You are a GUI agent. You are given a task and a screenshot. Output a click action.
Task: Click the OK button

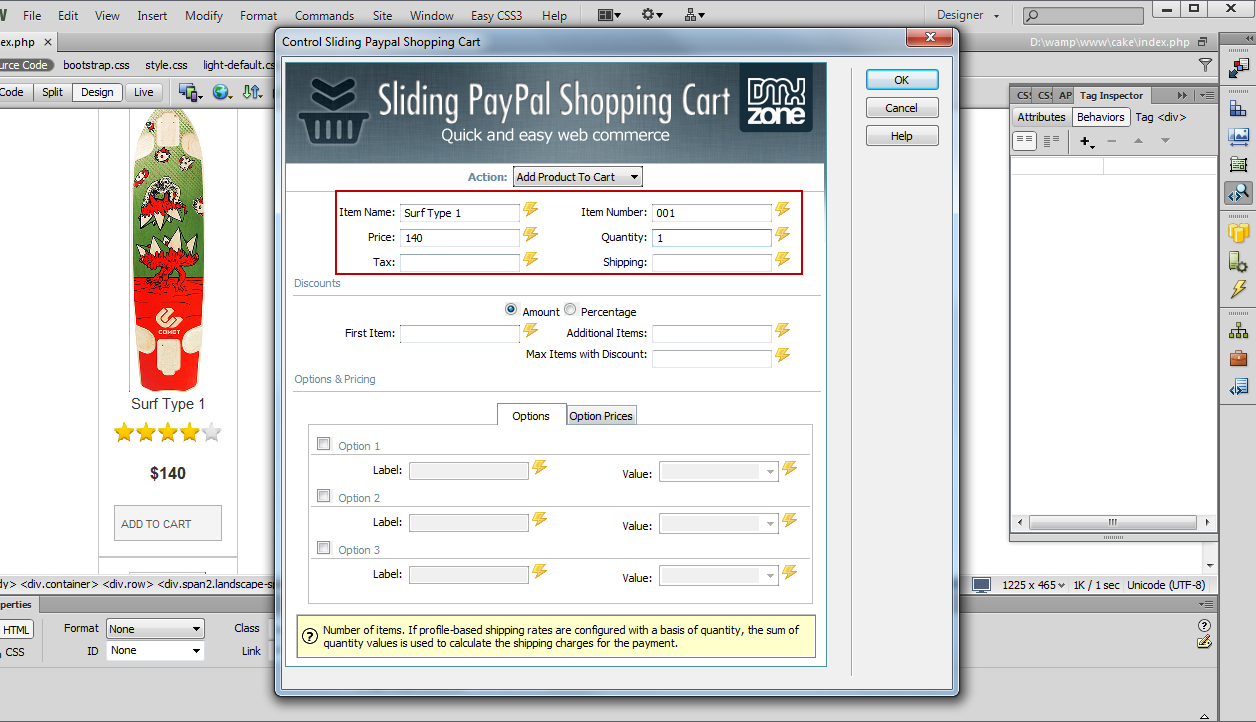902,80
